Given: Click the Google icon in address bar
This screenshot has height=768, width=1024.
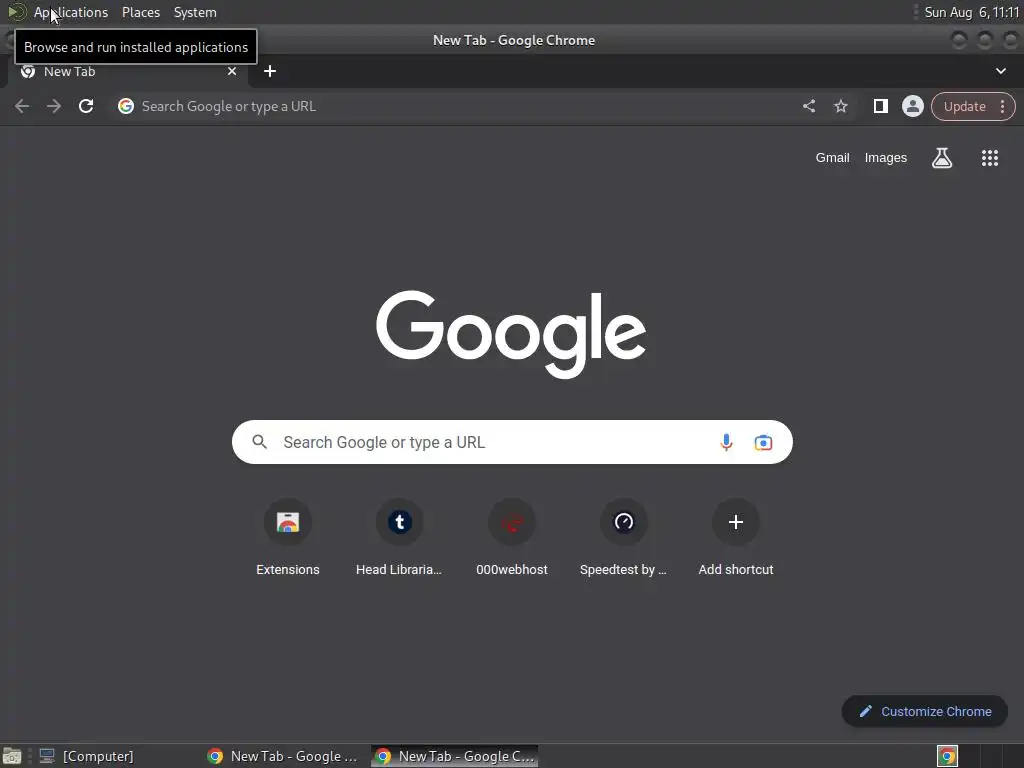Looking at the screenshot, I should (126, 106).
